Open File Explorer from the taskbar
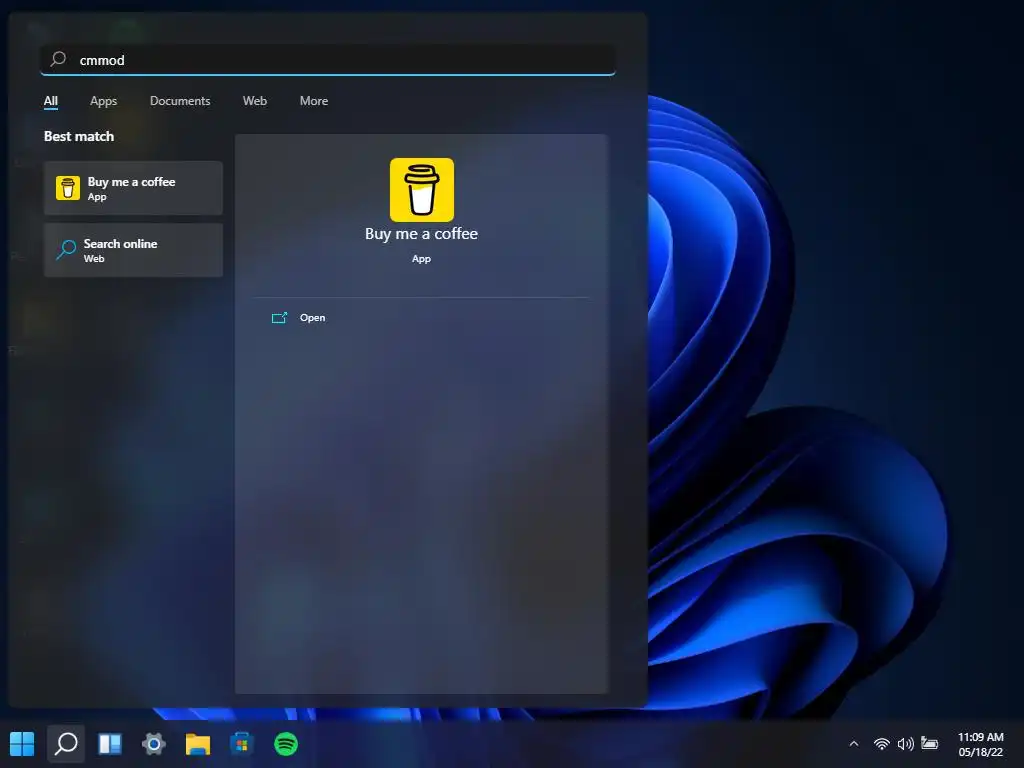Viewport: 1024px width, 768px height. pyautogui.click(x=198, y=744)
